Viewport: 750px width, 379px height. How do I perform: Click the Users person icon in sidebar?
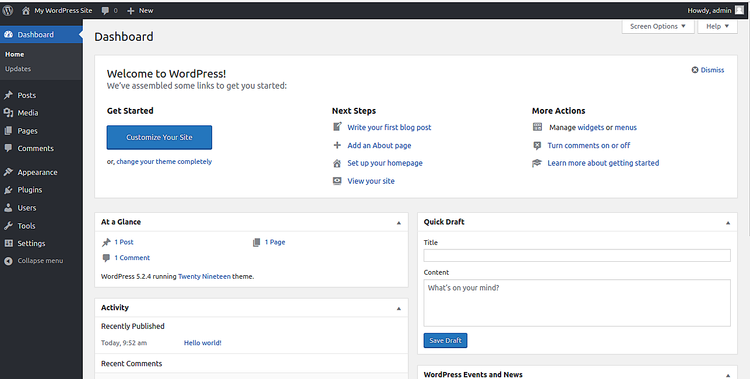(8, 208)
